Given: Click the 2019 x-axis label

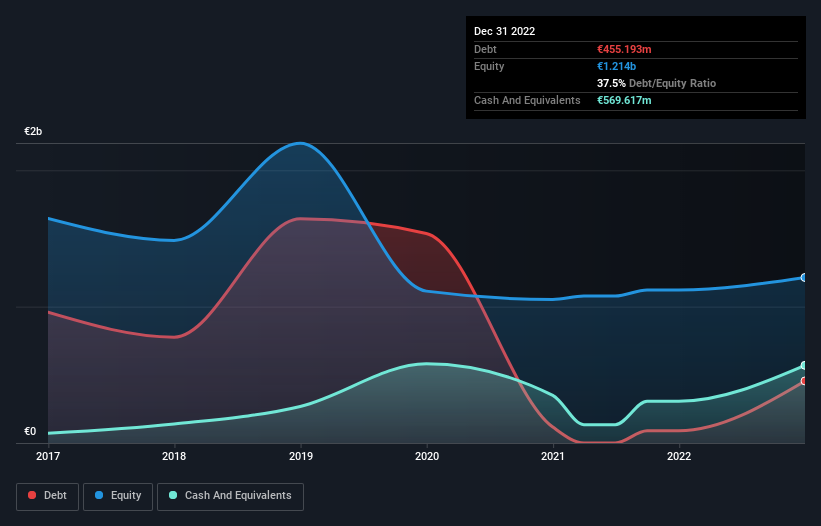Looking at the screenshot, I should click(x=301, y=456).
